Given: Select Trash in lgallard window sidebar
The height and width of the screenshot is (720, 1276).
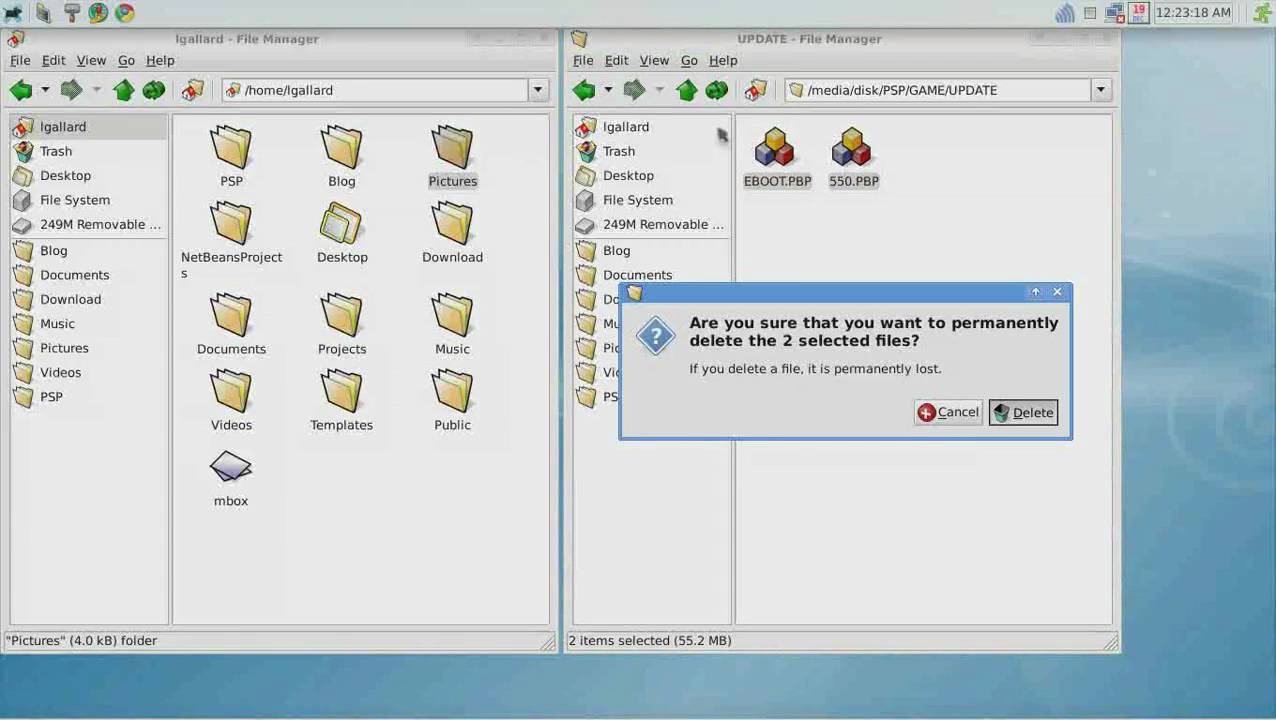Looking at the screenshot, I should click(x=89, y=151).
